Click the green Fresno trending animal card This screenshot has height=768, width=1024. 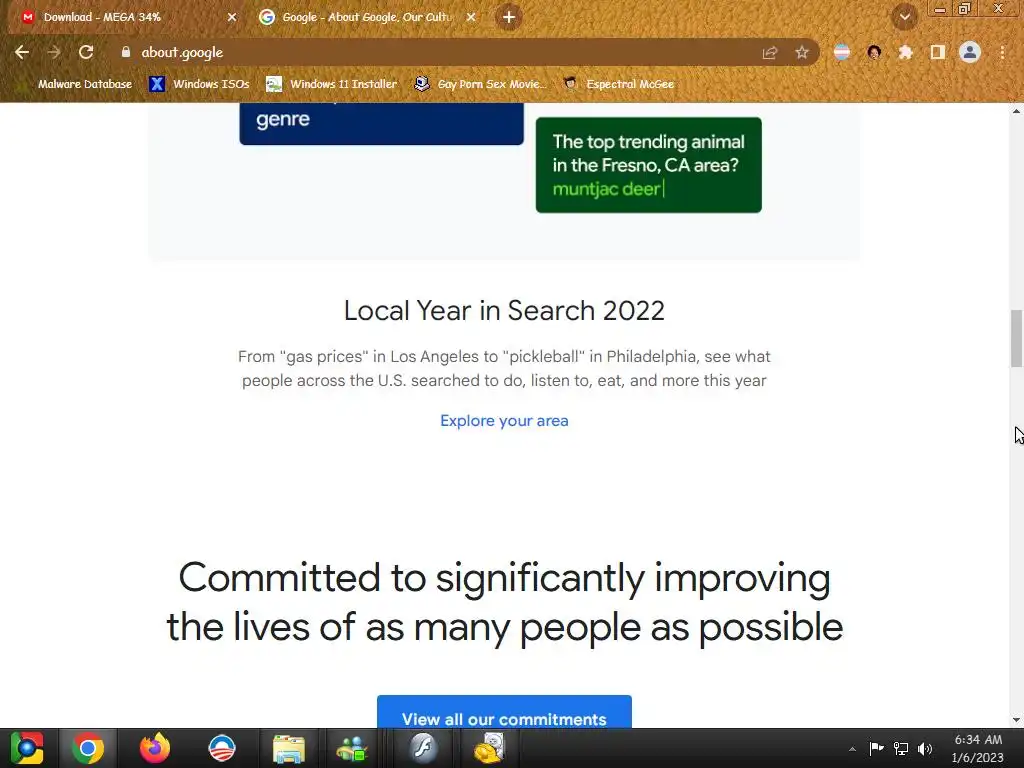point(648,165)
